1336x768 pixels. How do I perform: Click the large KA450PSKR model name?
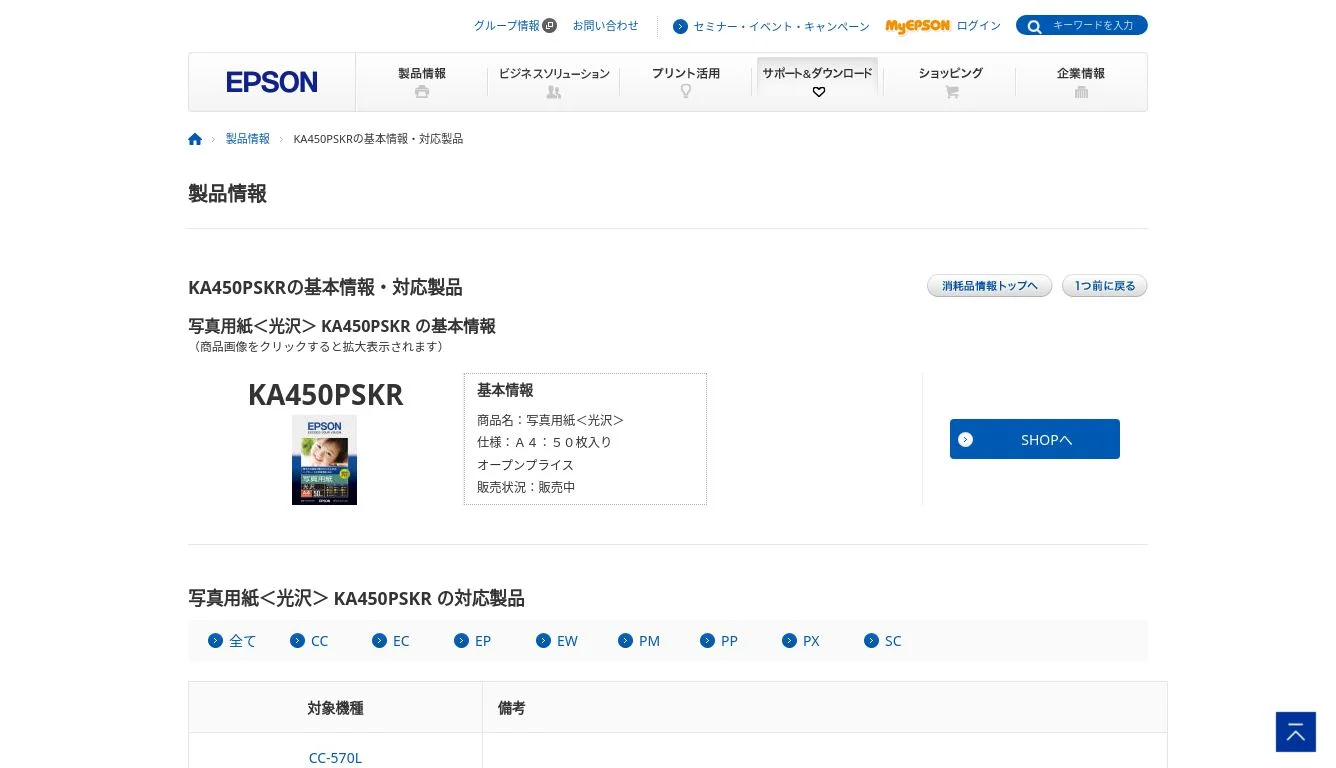click(x=325, y=395)
